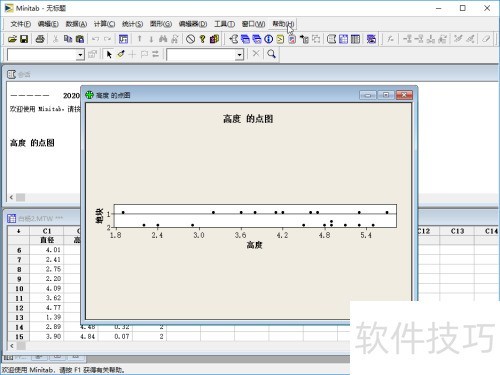The width and height of the screenshot is (500, 375).
Task: Click the chart title 高度 的点图
Action: tap(248, 119)
